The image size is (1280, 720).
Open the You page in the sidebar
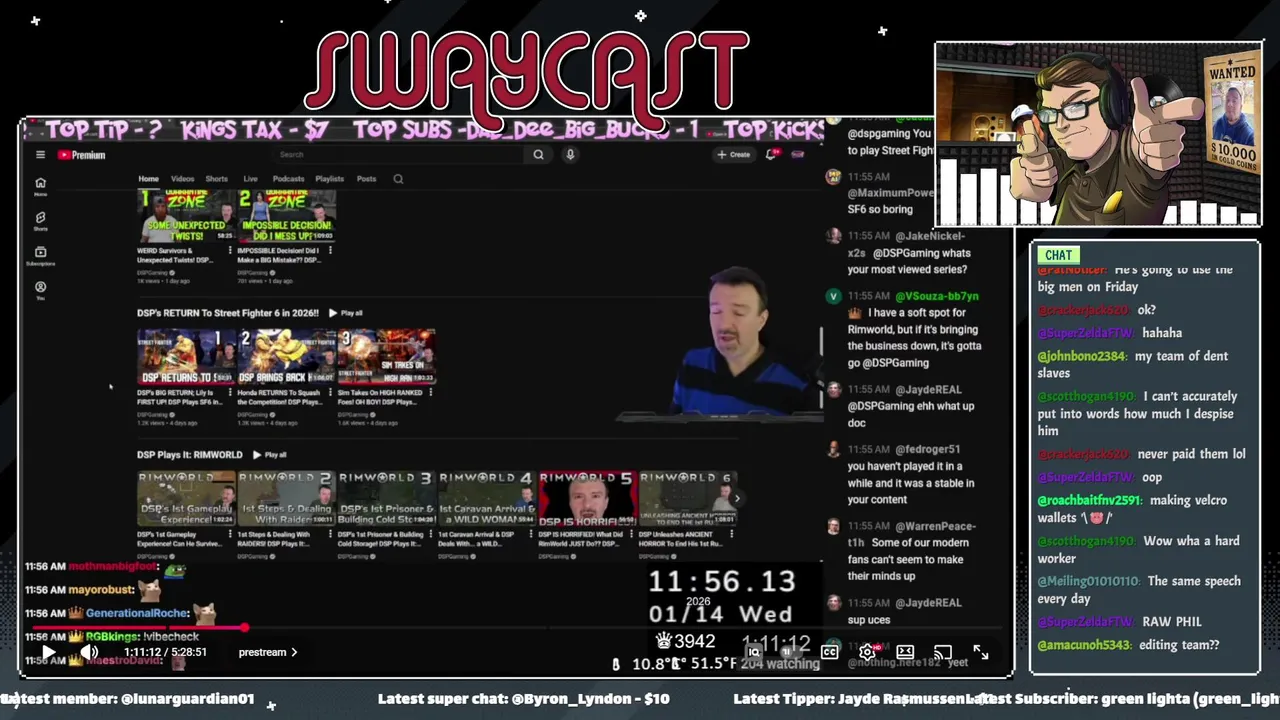pos(40,291)
